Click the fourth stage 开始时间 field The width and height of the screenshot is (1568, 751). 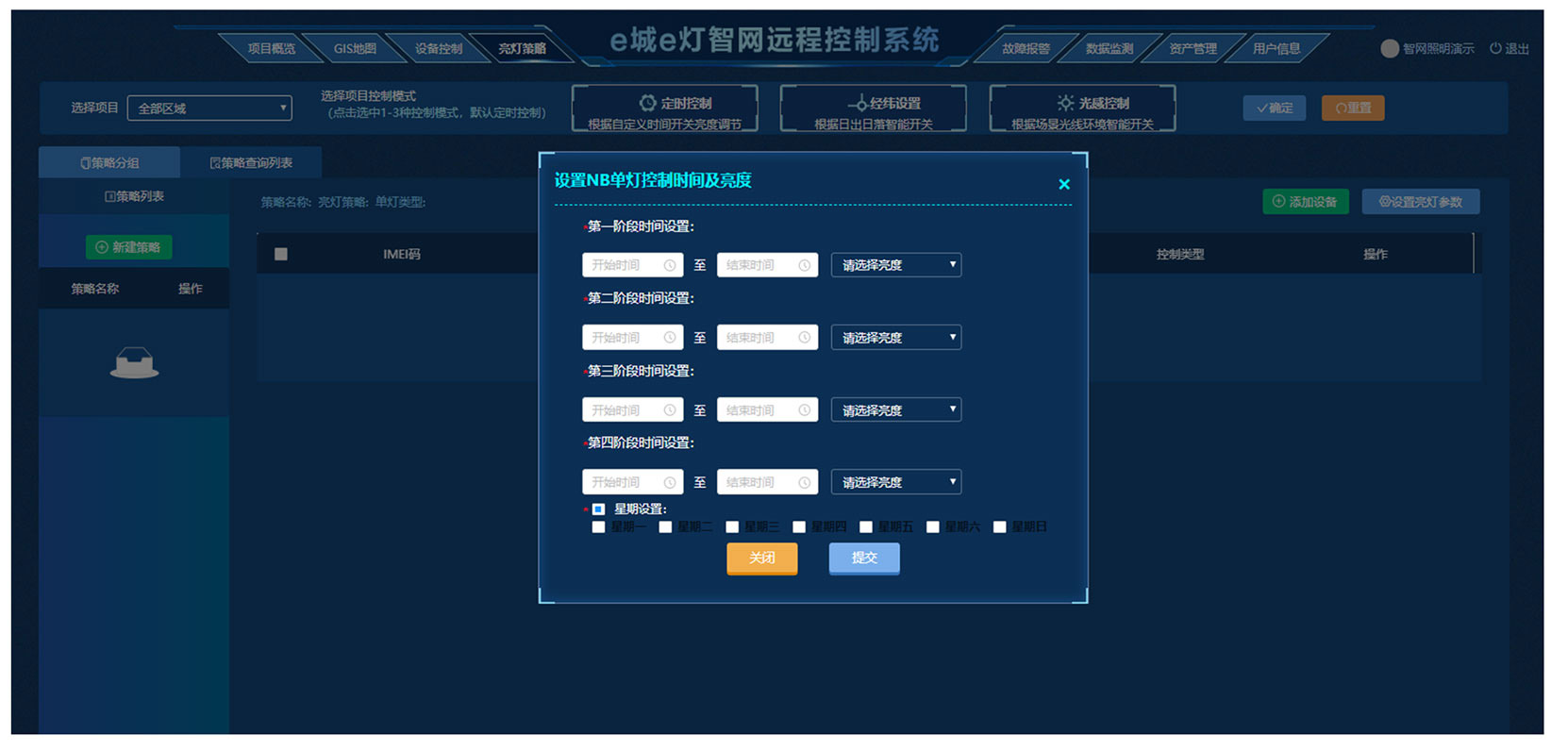[632, 482]
